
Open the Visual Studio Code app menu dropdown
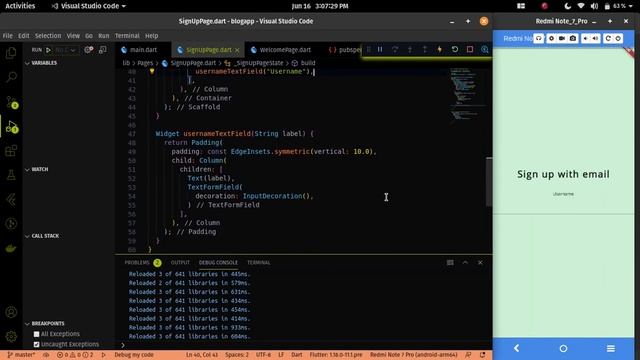tap(89, 6)
